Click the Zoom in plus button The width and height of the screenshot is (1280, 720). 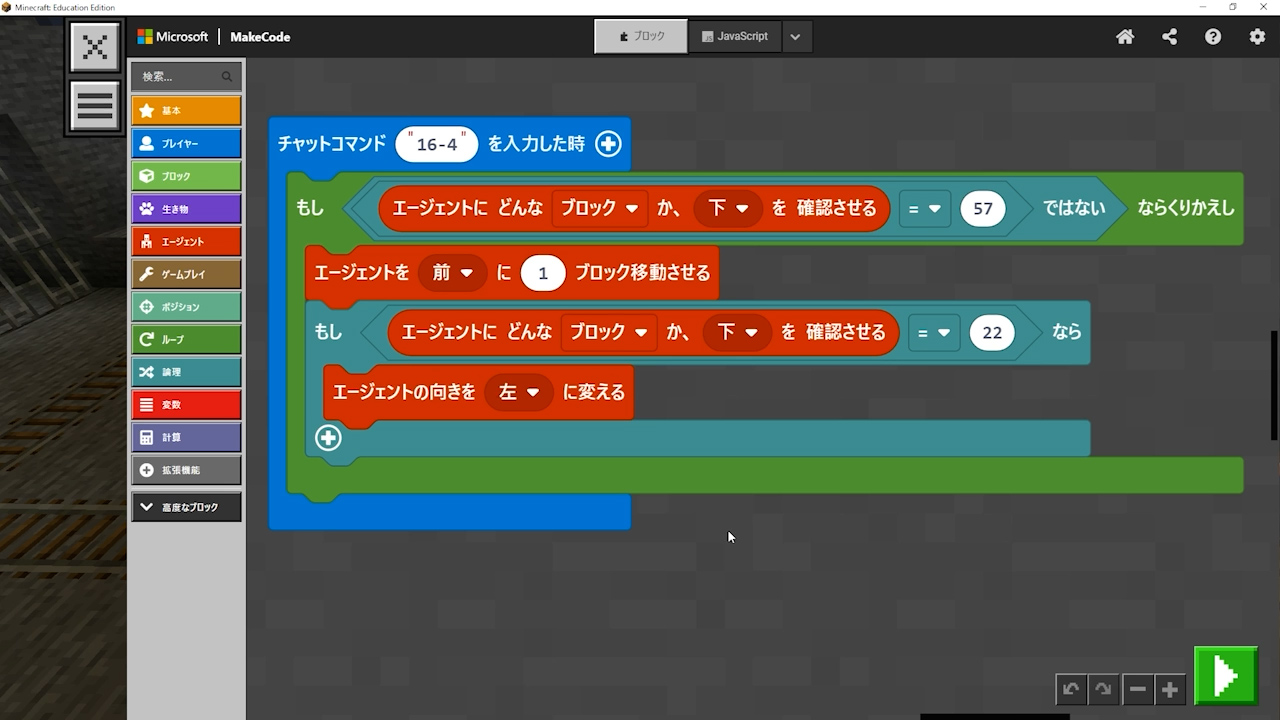pos(1169,689)
